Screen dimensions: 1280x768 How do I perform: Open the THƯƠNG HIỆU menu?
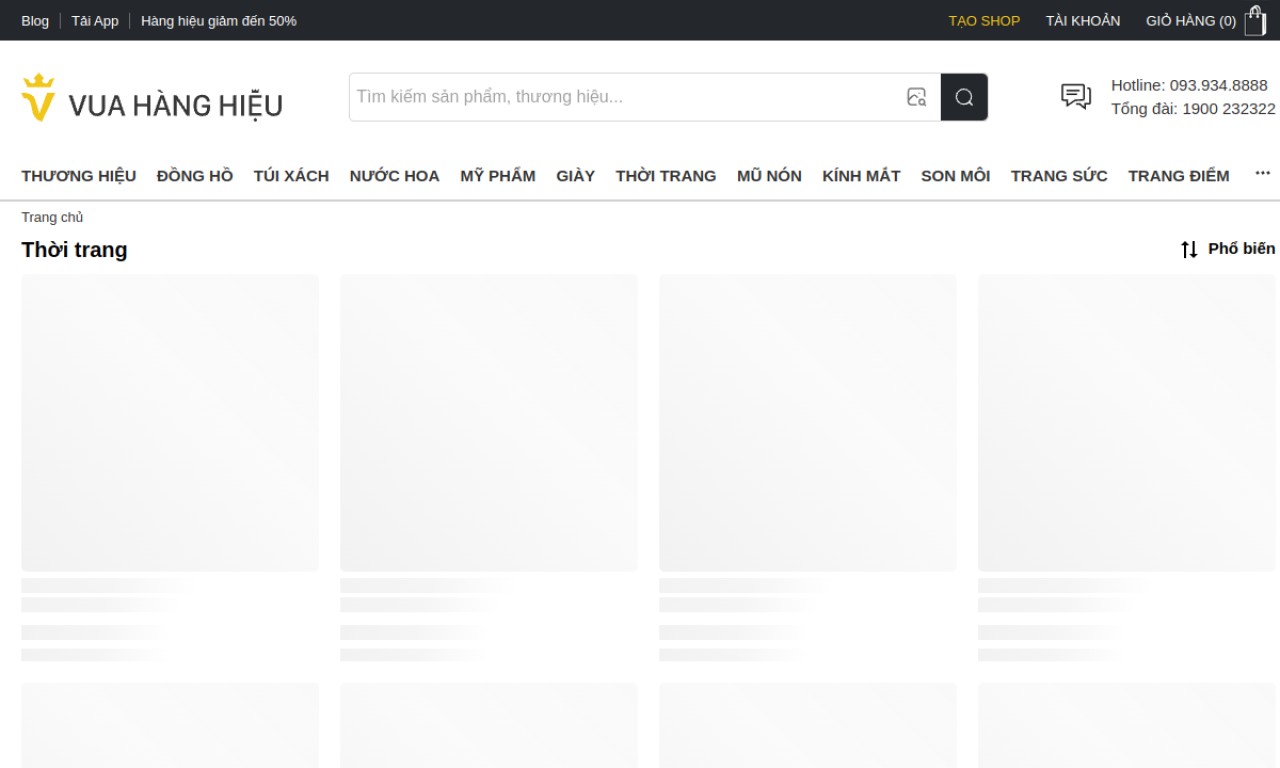point(79,176)
